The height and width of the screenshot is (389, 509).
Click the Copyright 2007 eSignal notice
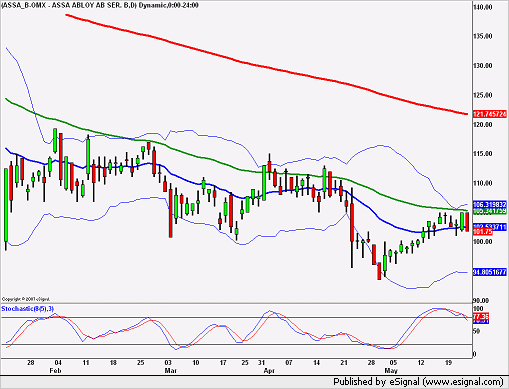[26, 299]
